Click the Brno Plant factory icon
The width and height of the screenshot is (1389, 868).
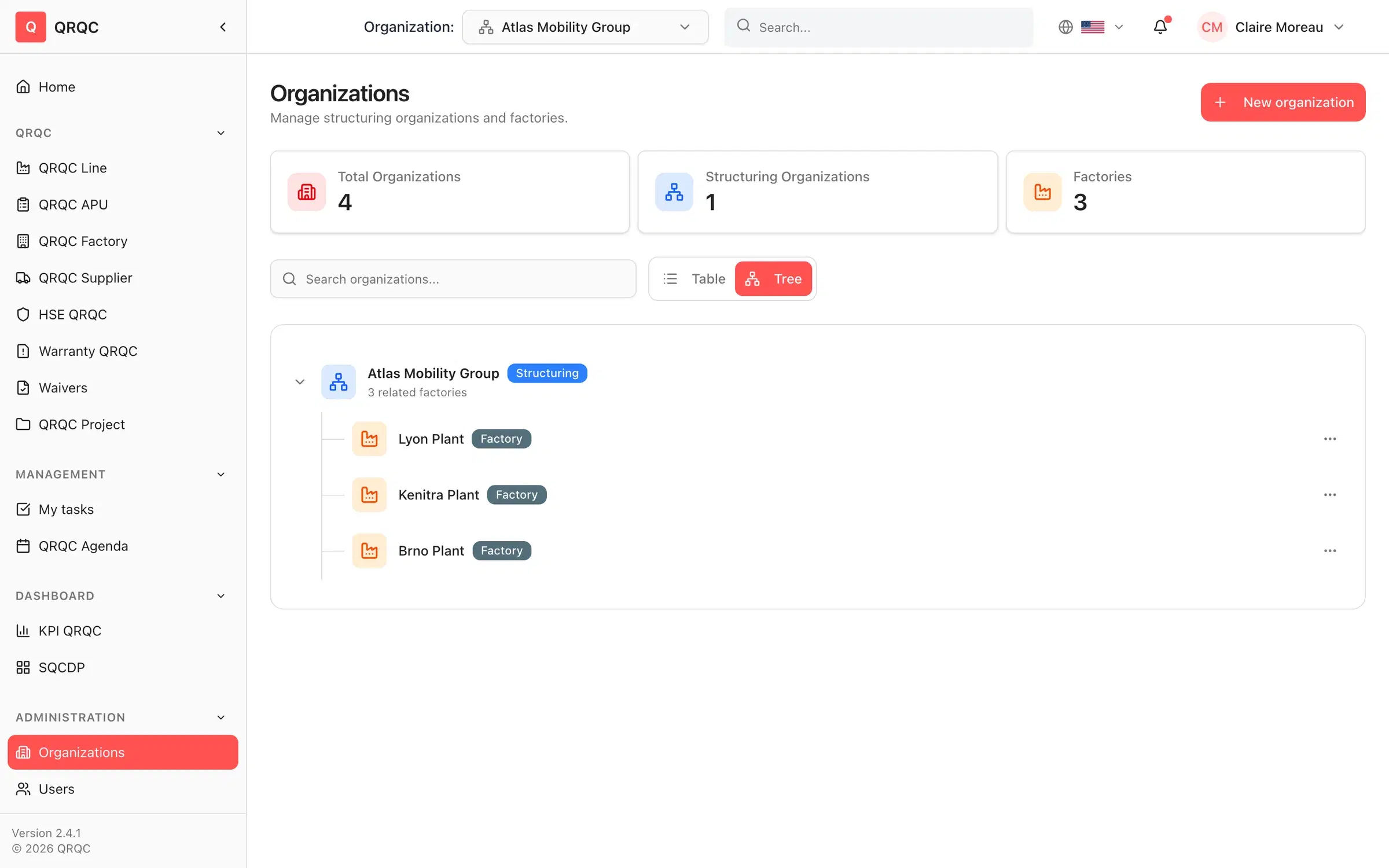(x=369, y=550)
